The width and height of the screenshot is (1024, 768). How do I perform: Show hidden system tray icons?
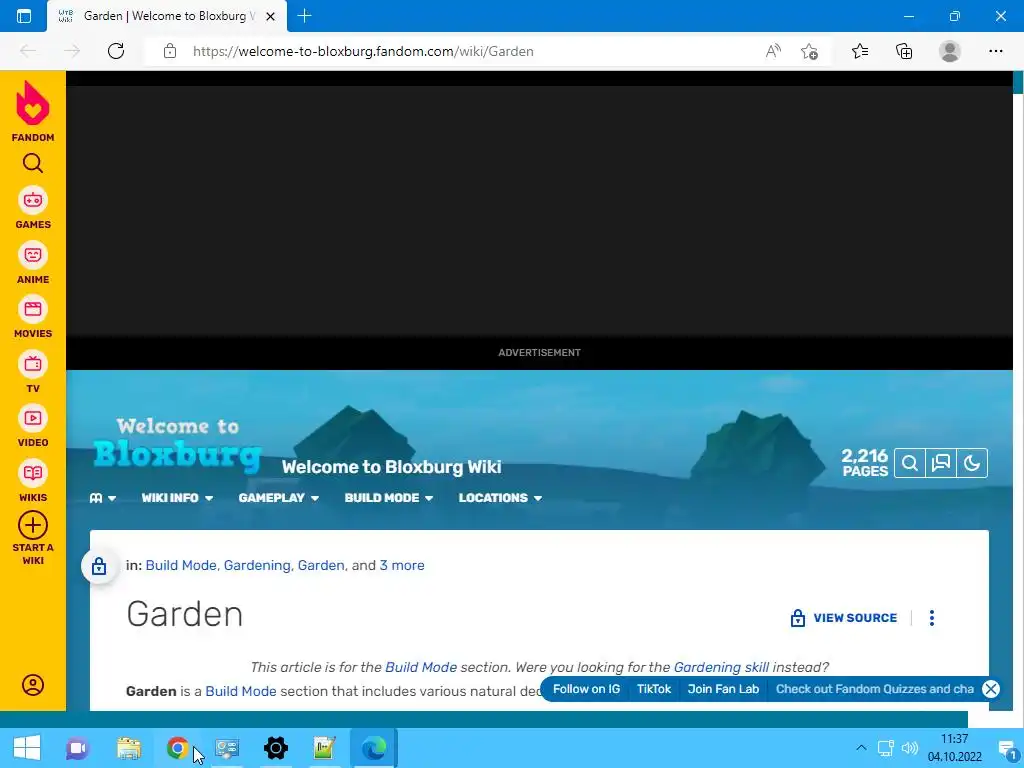[x=861, y=748]
